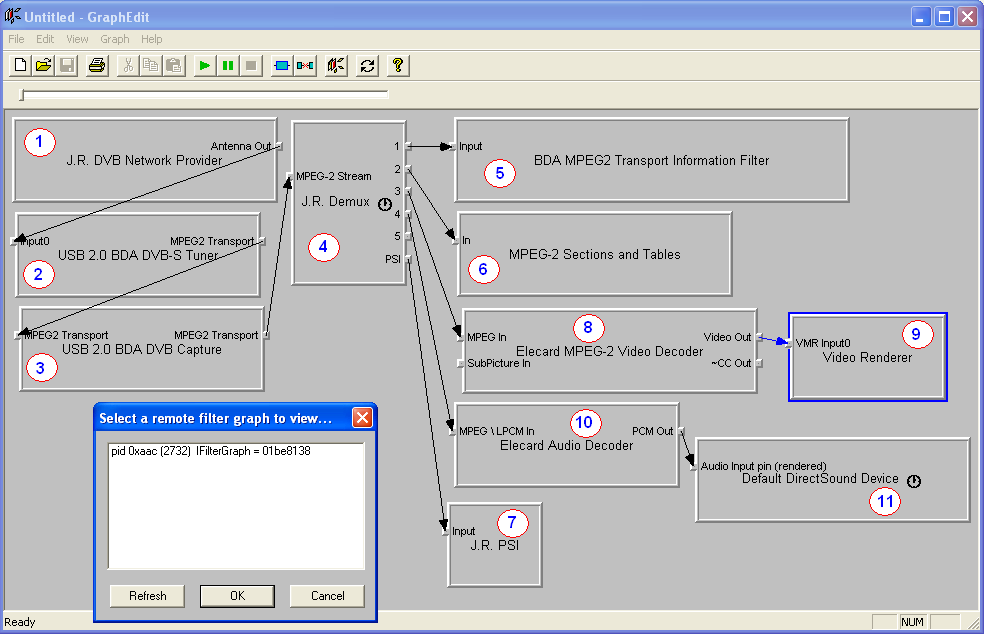Viewport: 984px width, 634px height.
Task: Click the Input pin on J.R. PSI
Action: 446,532
